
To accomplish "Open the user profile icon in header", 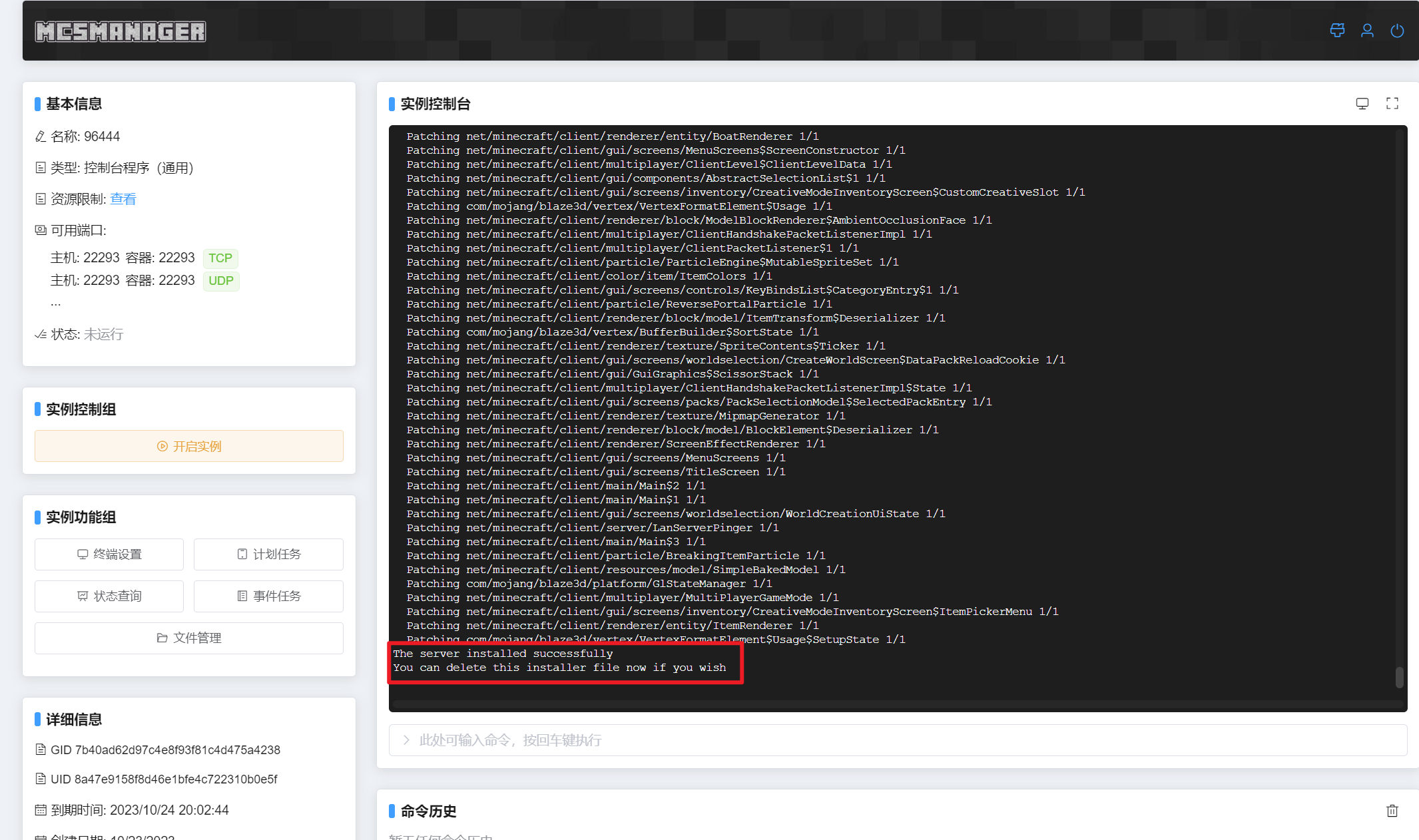I will [1367, 31].
